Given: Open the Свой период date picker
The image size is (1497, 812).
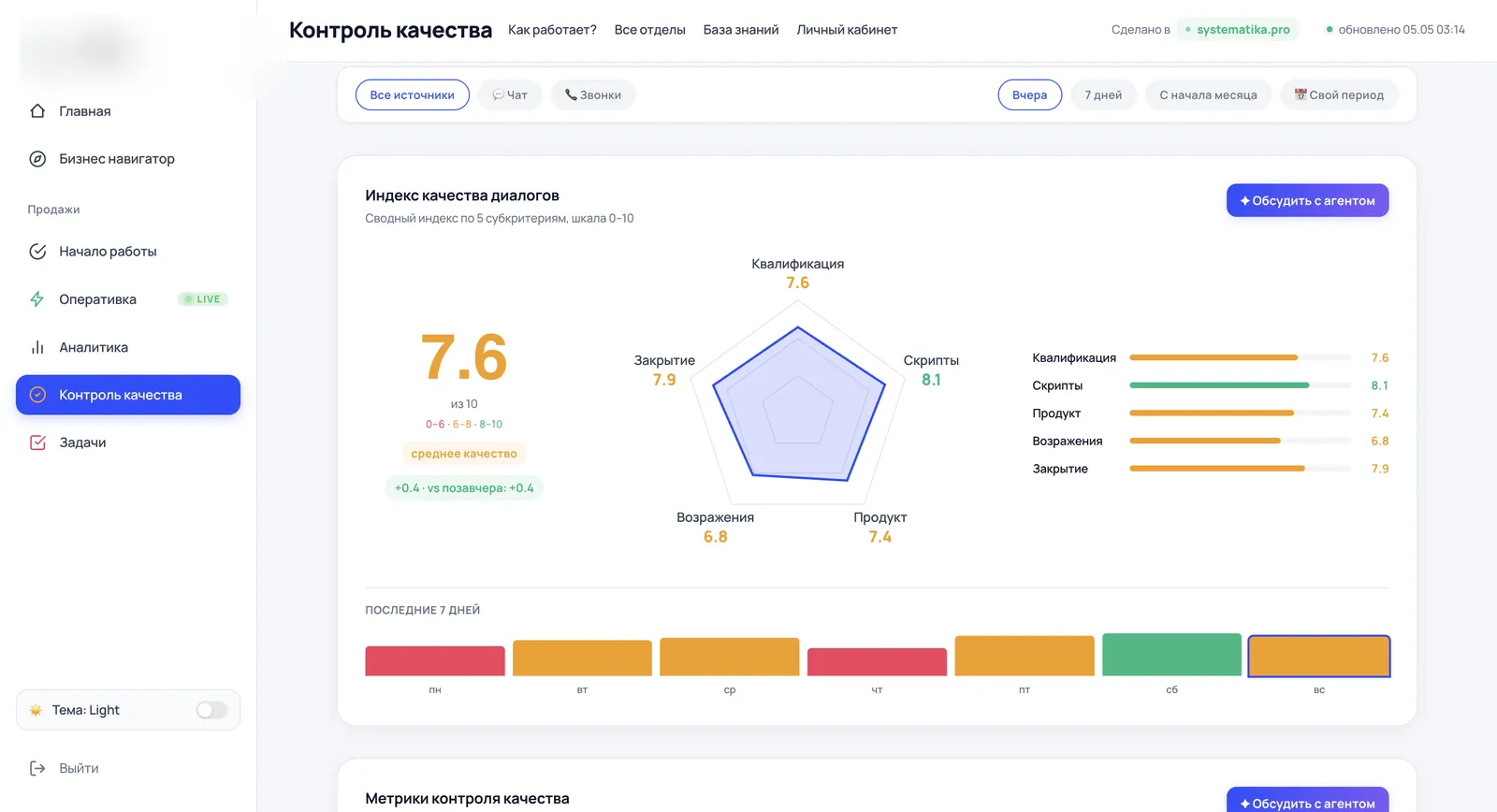Looking at the screenshot, I should point(1339,94).
